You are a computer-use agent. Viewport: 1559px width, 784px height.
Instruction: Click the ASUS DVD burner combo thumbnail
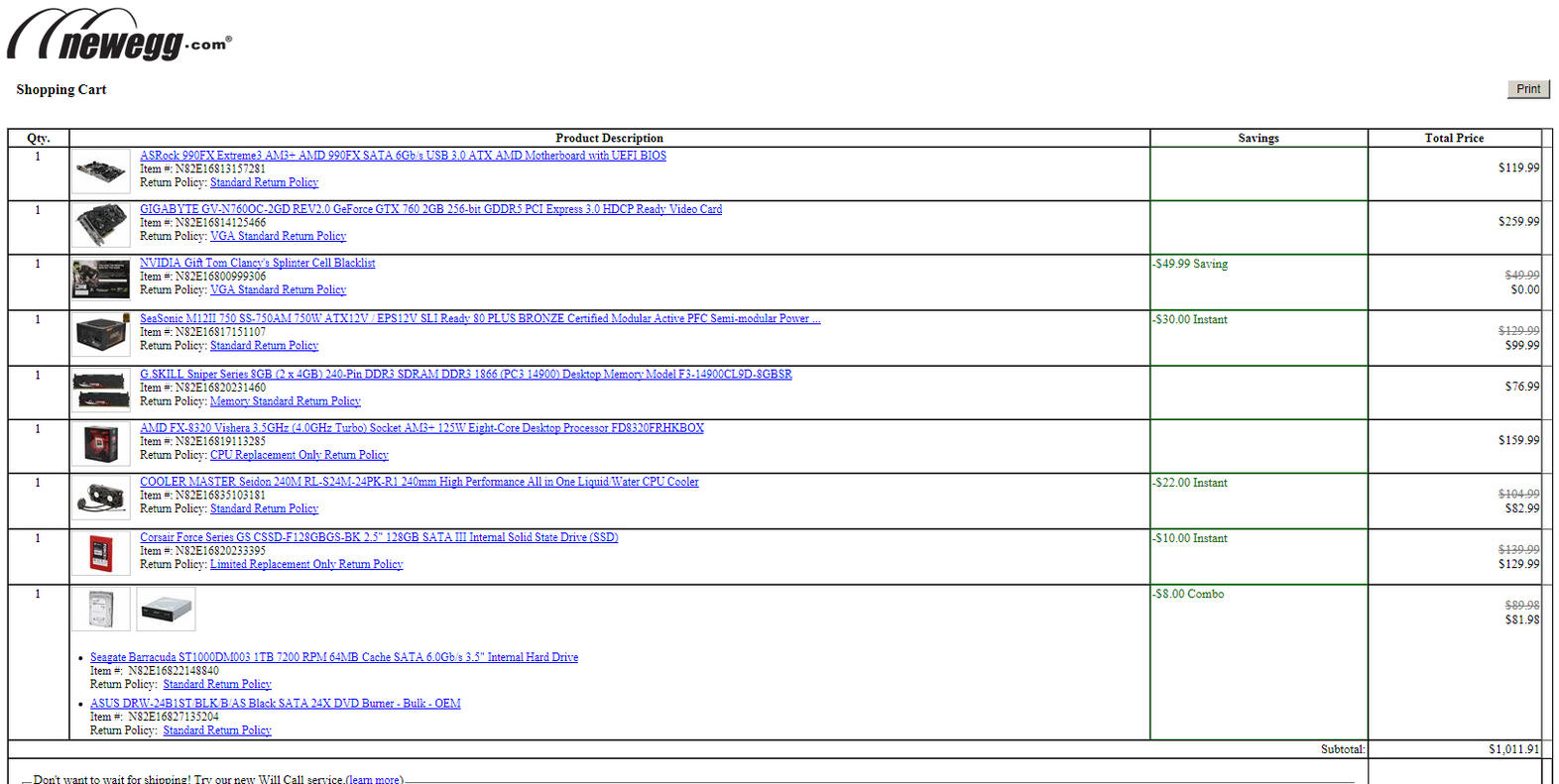166,610
